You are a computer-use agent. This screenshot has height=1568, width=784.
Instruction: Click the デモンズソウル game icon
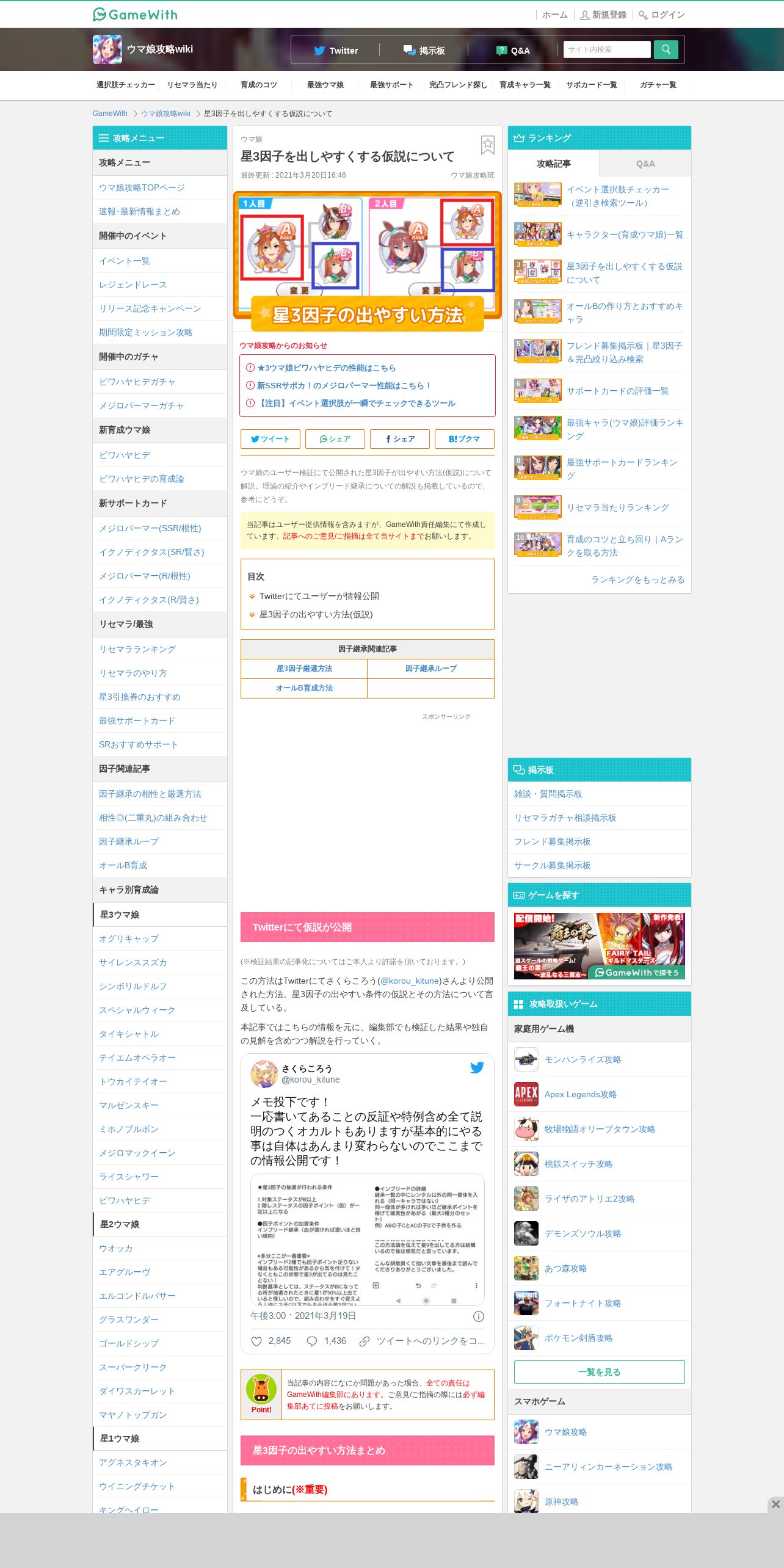coord(526,1234)
